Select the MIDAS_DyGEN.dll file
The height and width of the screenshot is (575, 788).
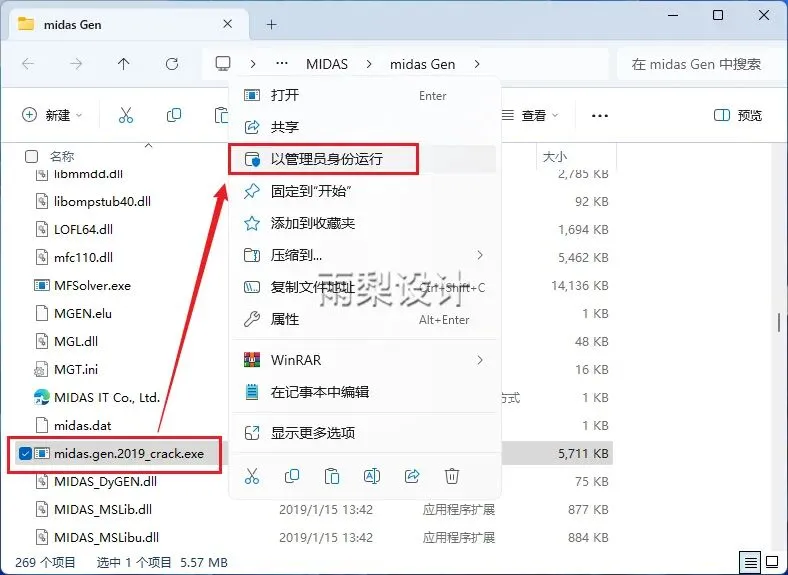(106, 482)
